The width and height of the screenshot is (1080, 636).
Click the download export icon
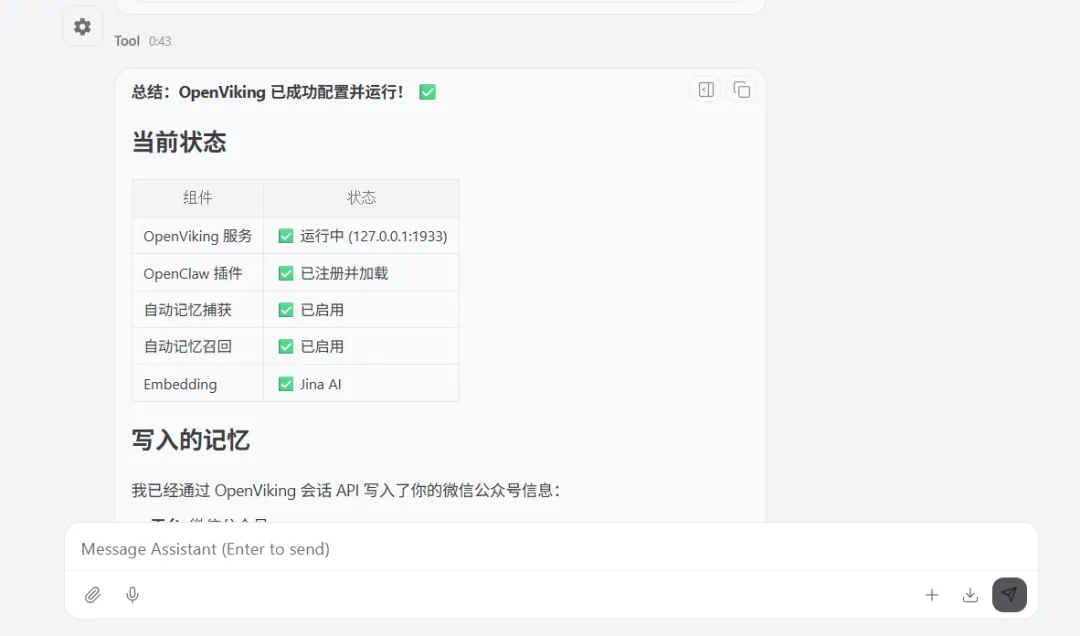point(970,595)
